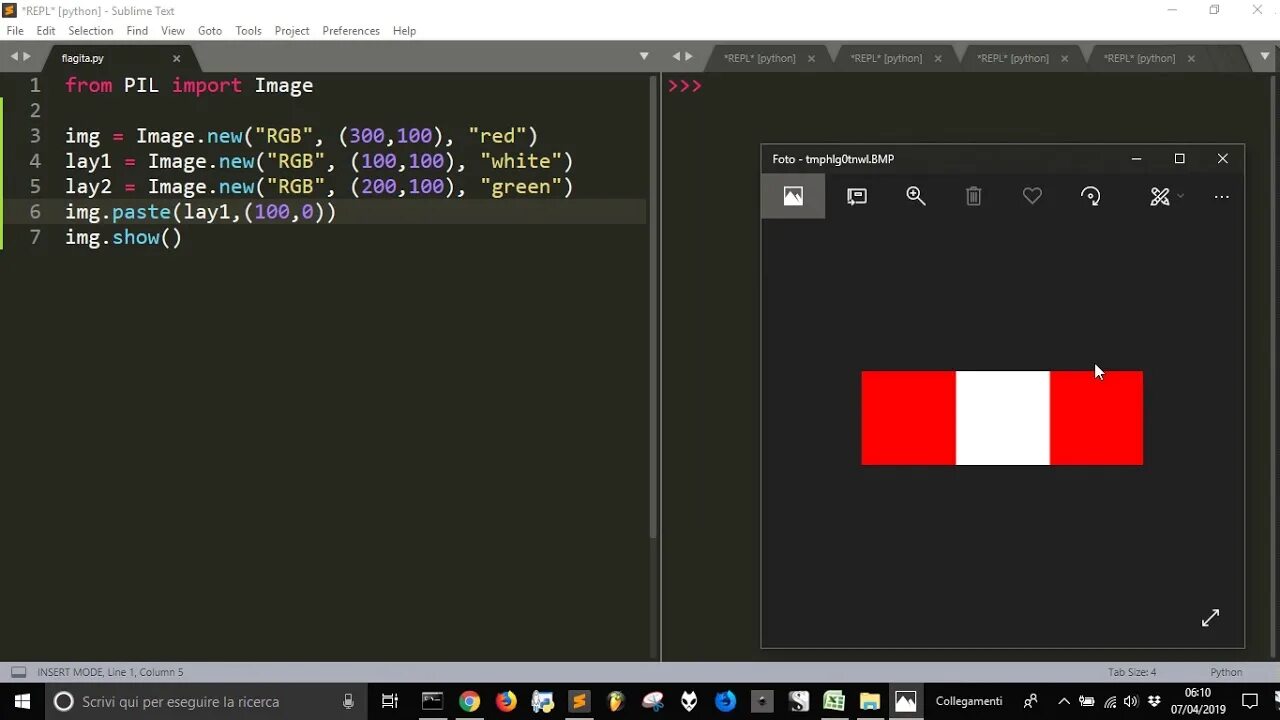This screenshot has width=1280, height=720.
Task: Click the slideshow icon in Photos toolbar
Action: coord(856,196)
